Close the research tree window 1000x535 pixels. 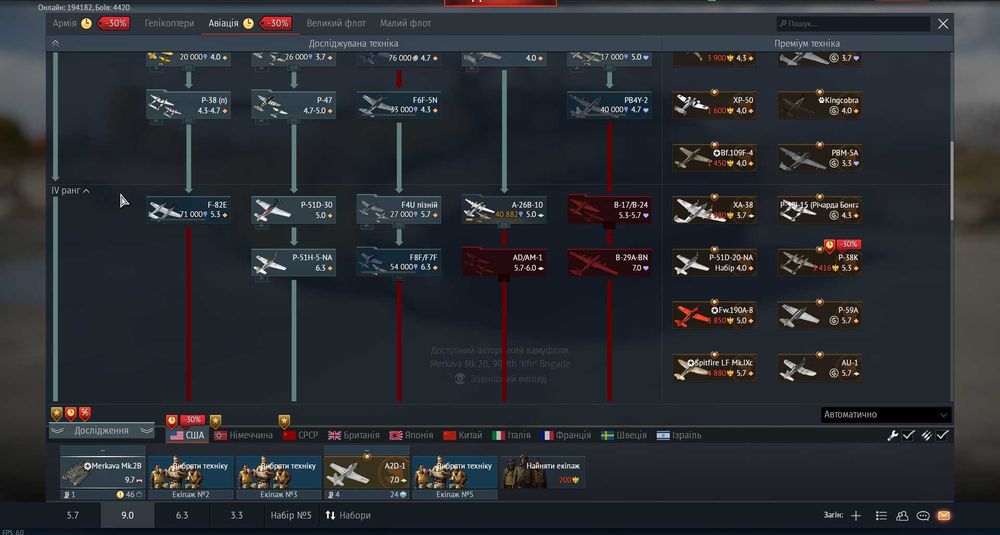943,24
